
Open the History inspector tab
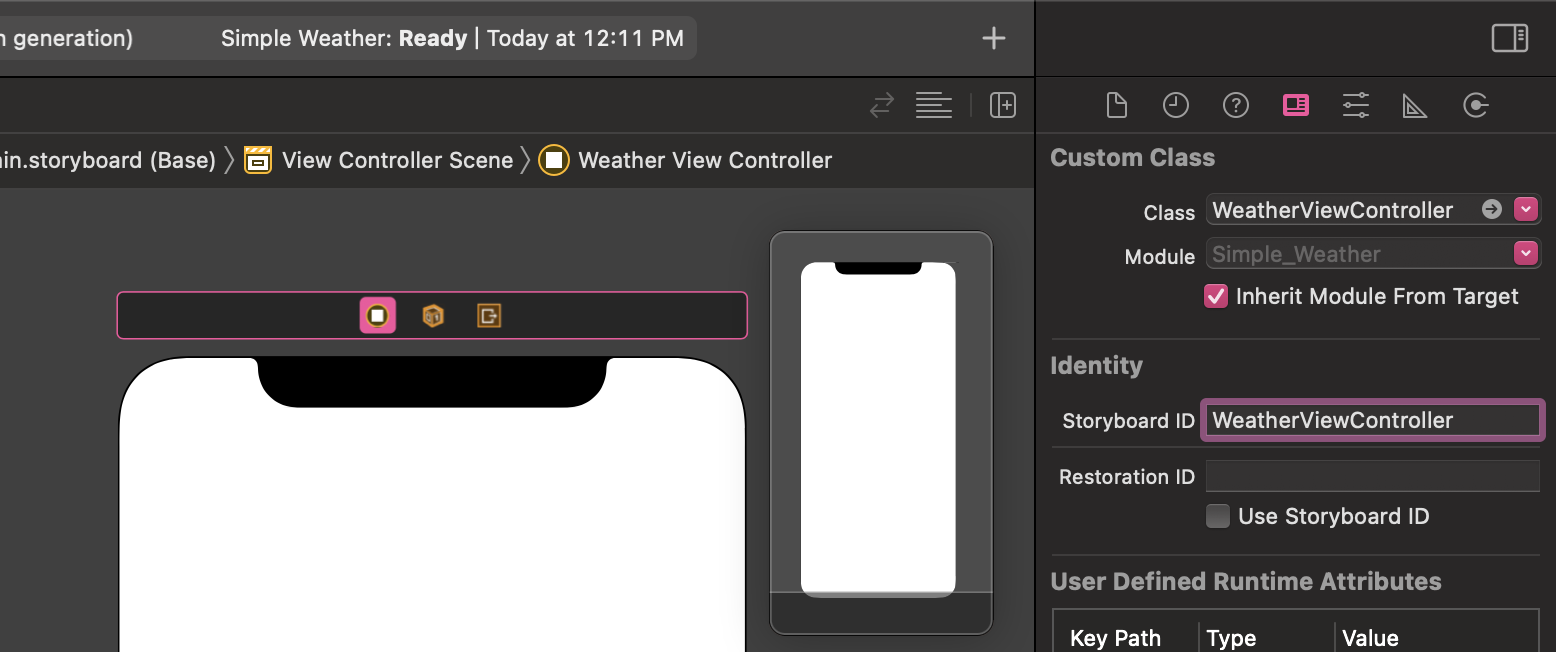click(x=1176, y=105)
